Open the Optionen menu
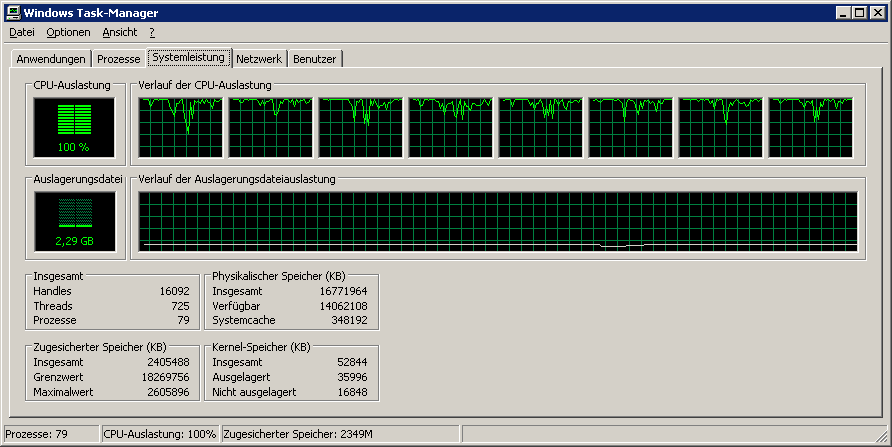892x447 pixels. (68, 33)
